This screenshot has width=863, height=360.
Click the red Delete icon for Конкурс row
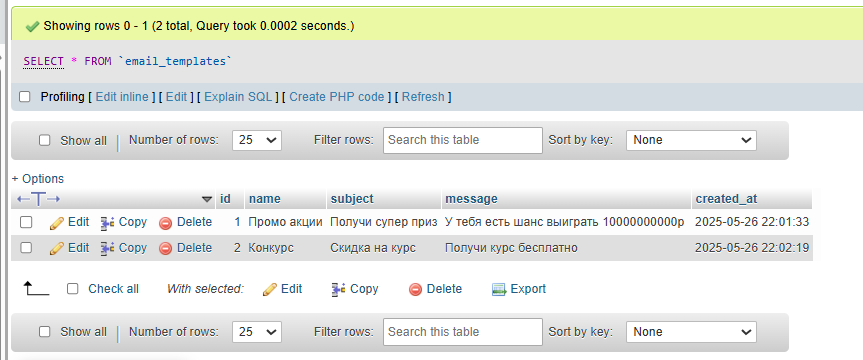165,249
